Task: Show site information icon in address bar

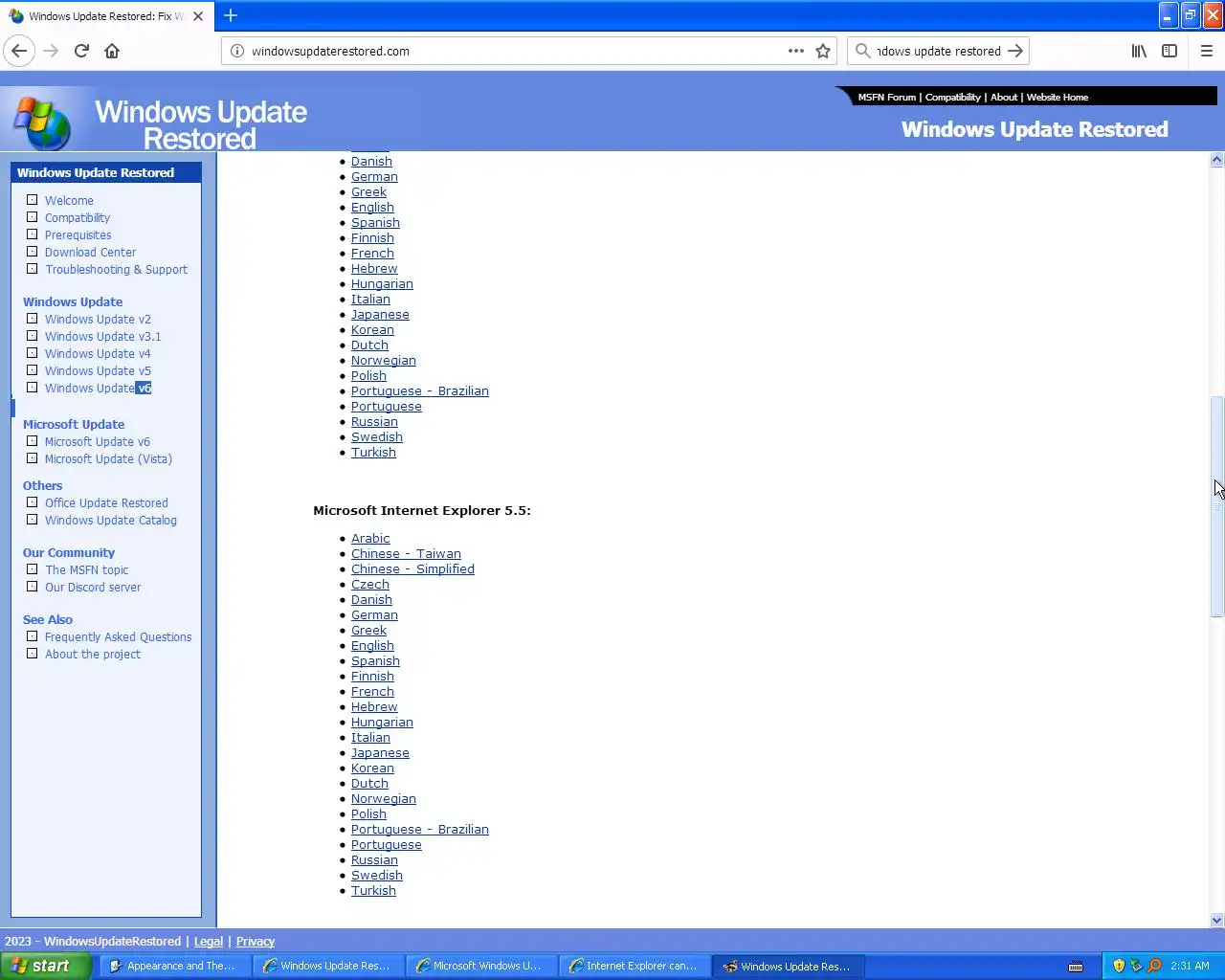Action: (x=237, y=51)
